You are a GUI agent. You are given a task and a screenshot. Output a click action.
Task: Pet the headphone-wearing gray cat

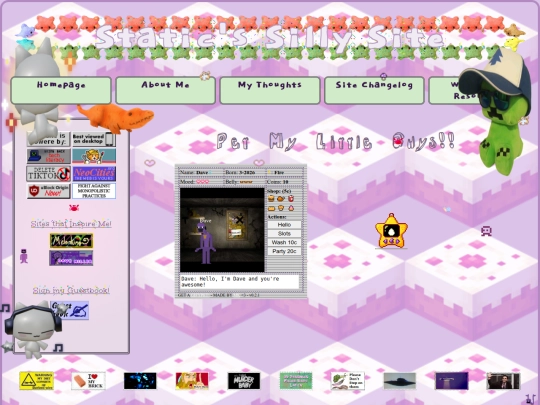click(x=33, y=330)
